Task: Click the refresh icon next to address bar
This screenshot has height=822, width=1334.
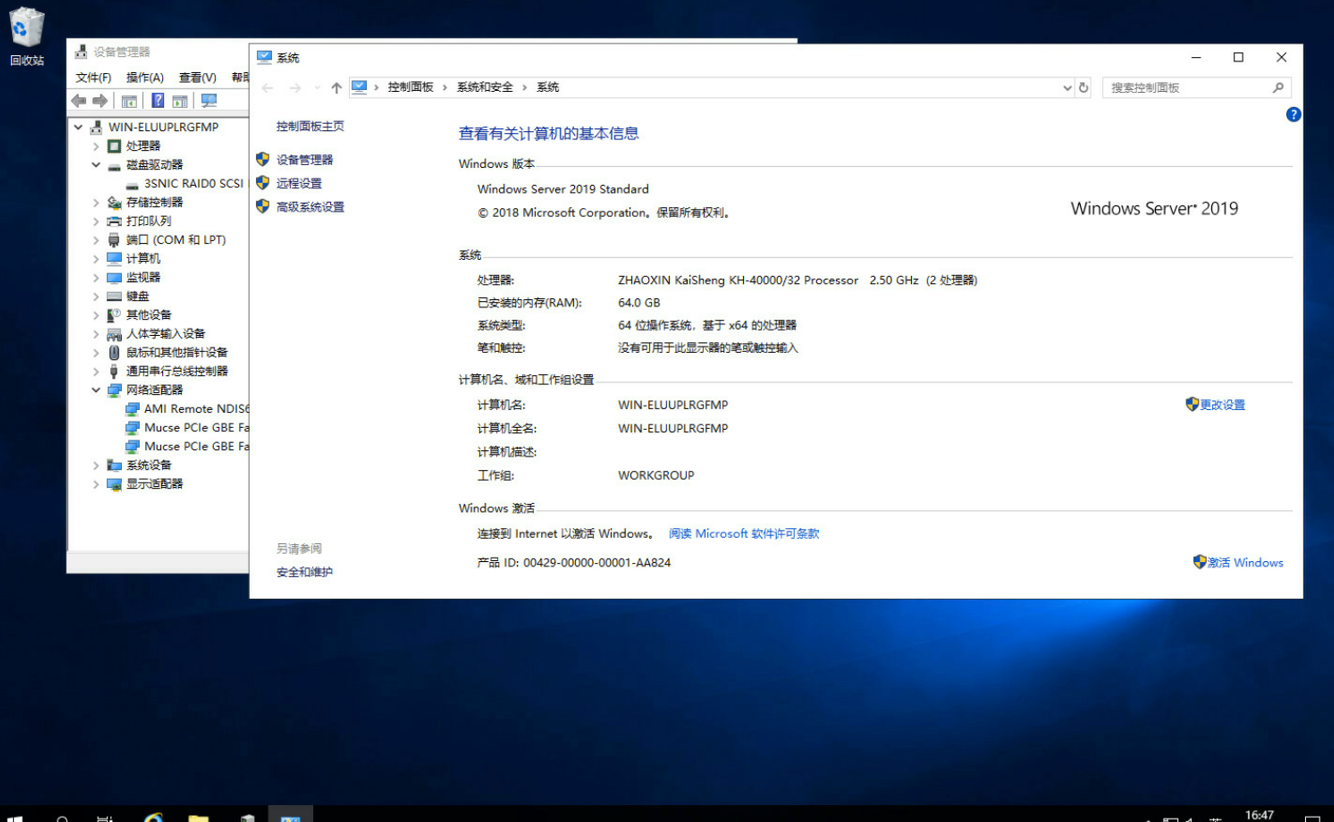Action: (x=1083, y=88)
